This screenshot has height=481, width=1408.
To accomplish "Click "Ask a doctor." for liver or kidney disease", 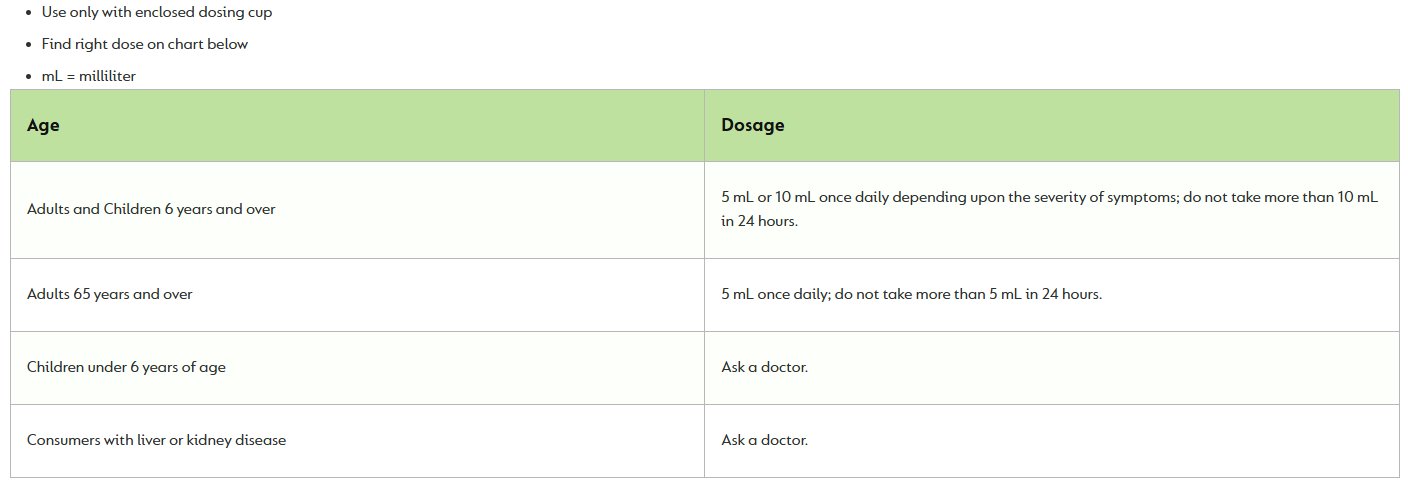I will point(764,440).
